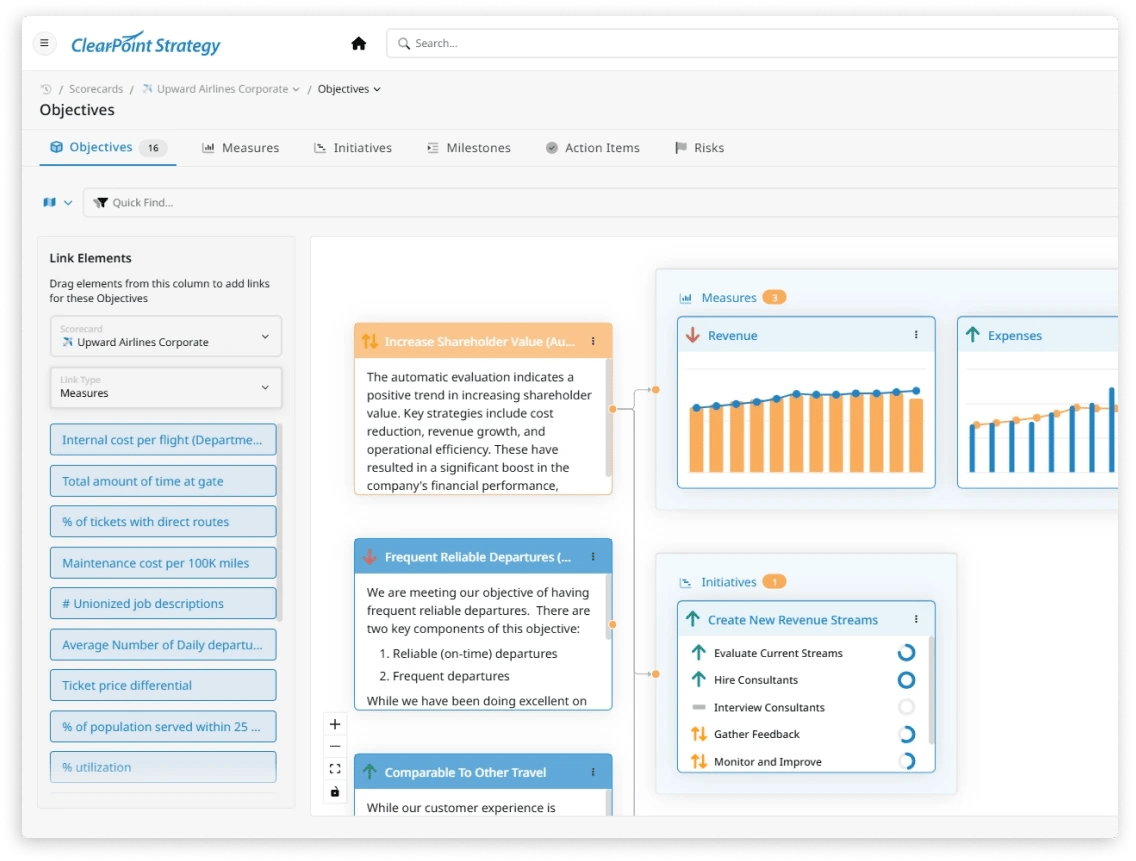
Task: Select Total amount of time at gate
Action: pyautogui.click(x=163, y=481)
